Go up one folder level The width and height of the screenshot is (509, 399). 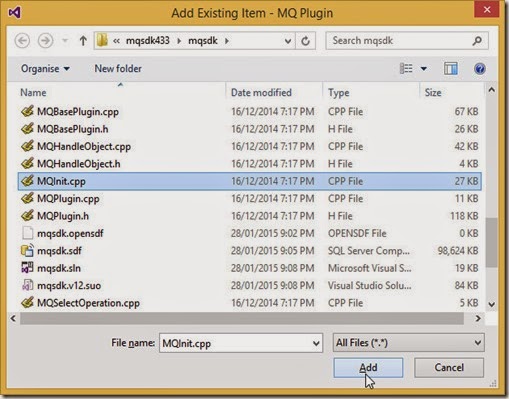83,41
